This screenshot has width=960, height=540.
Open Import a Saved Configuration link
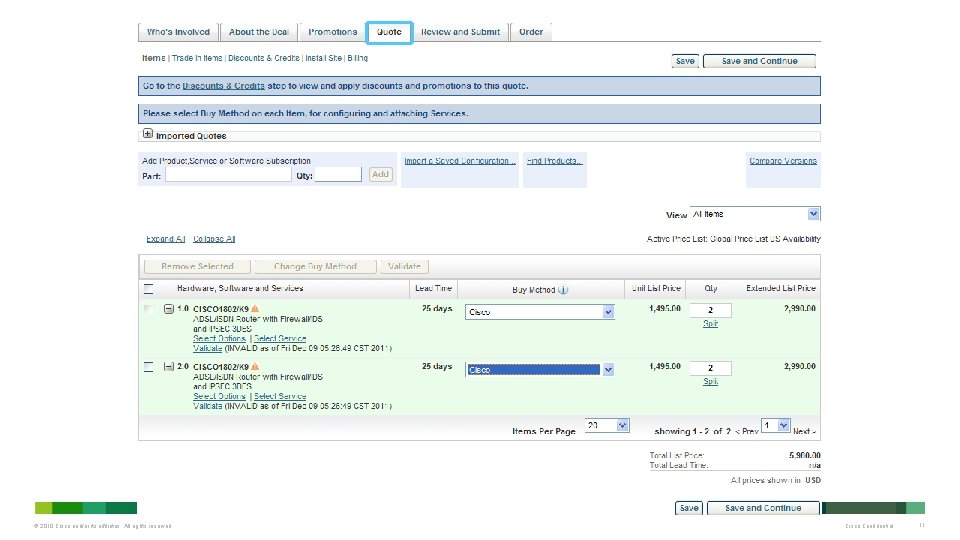460,161
